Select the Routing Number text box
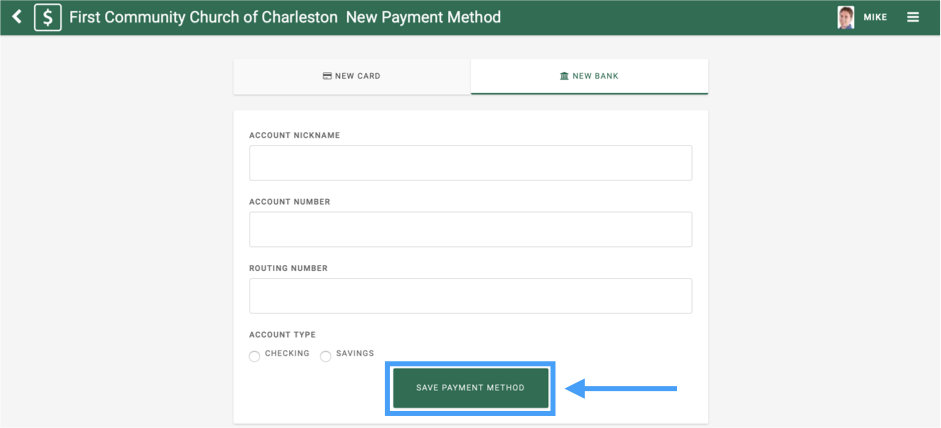941x428 pixels. click(x=470, y=296)
